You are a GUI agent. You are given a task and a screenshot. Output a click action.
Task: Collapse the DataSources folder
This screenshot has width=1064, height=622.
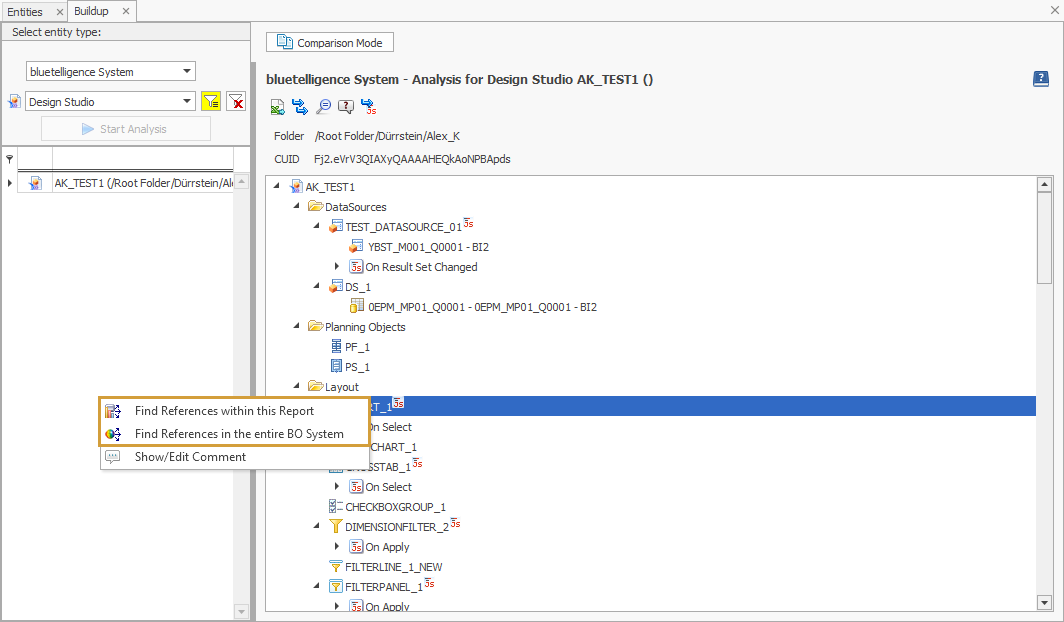(294, 206)
